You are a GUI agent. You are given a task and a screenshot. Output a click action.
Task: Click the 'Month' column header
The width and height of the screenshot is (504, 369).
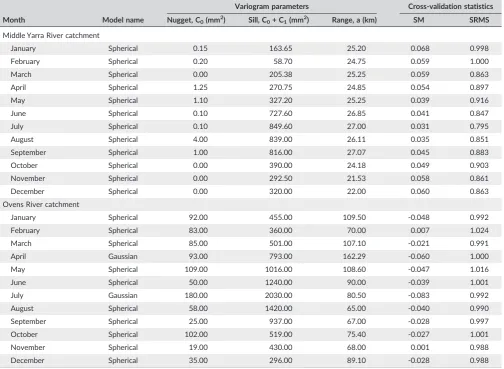click(x=14, y=20)
